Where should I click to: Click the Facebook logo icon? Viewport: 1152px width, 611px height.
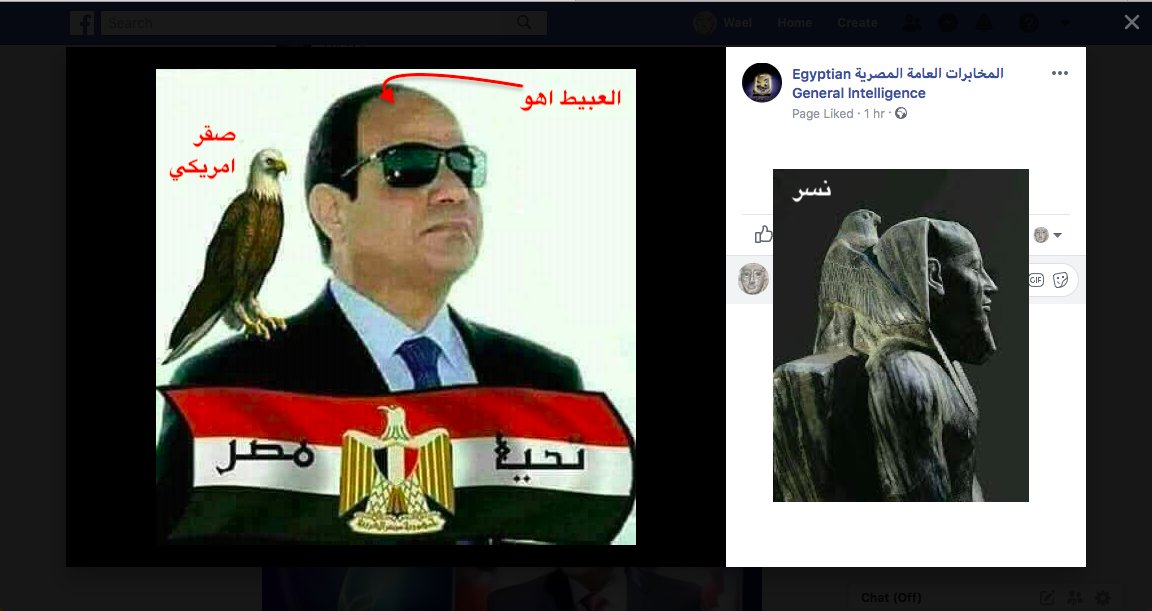tap(82, 23)
